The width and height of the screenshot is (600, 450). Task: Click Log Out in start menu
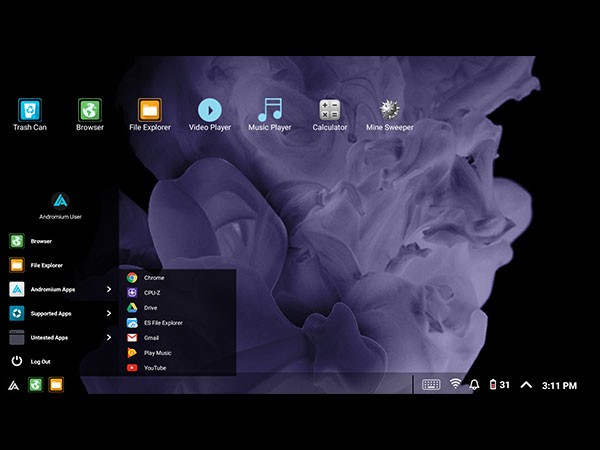pyautogui.click(x=40, y=361)
